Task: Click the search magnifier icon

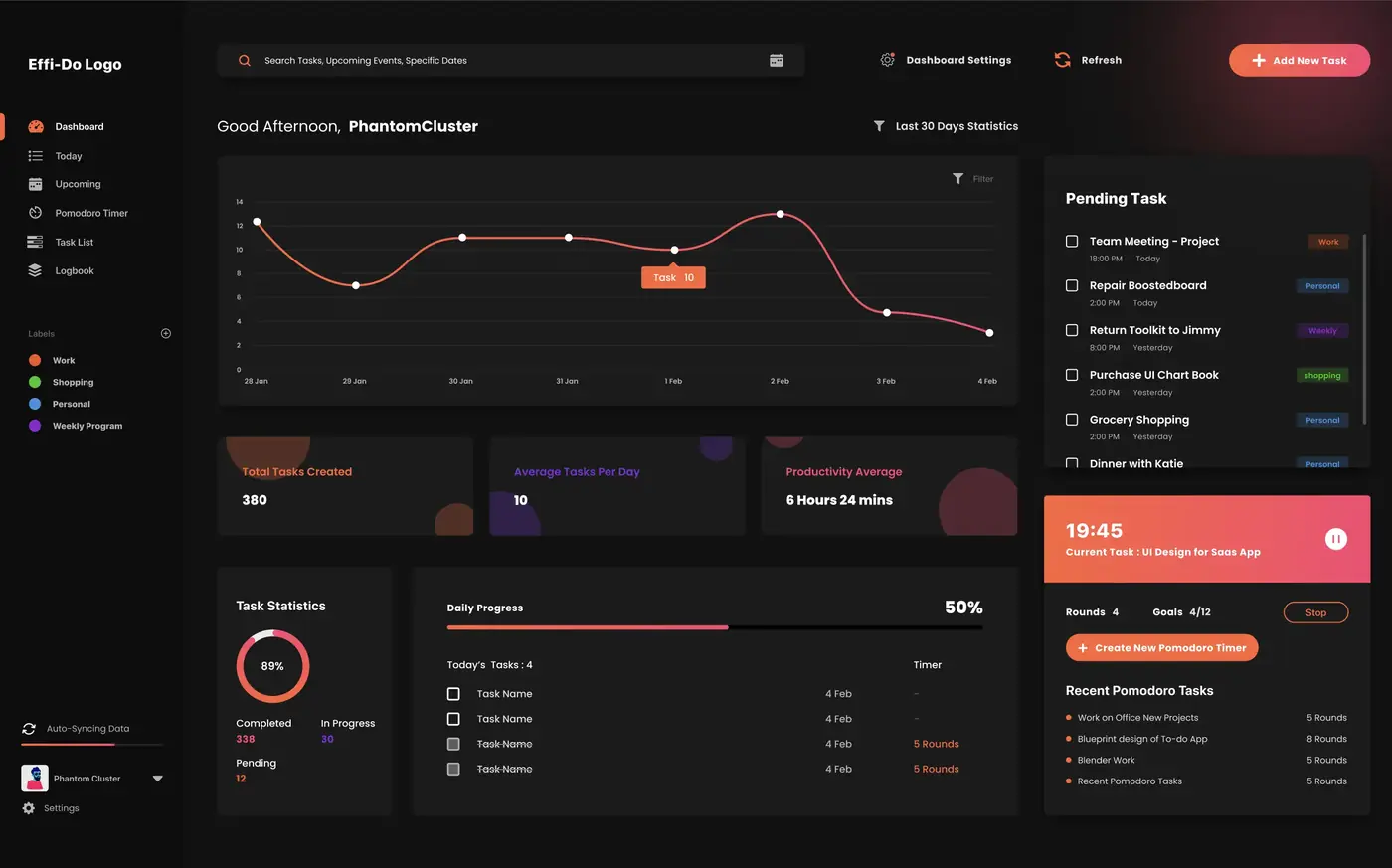Action: tap(245, 61)
